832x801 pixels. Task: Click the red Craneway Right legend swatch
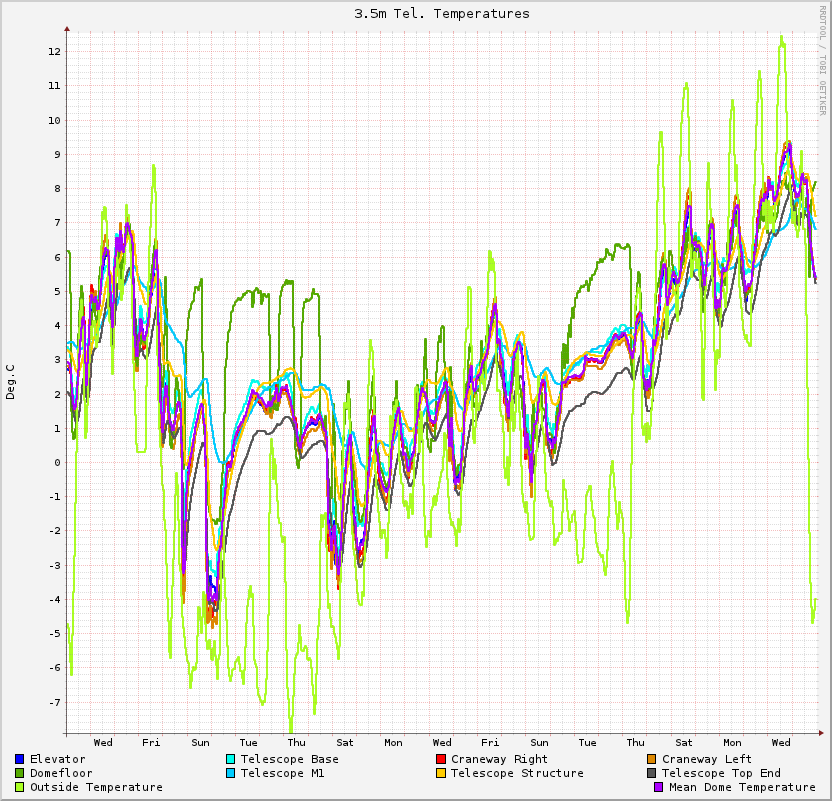pyautogui.click(x=441, y=759)
